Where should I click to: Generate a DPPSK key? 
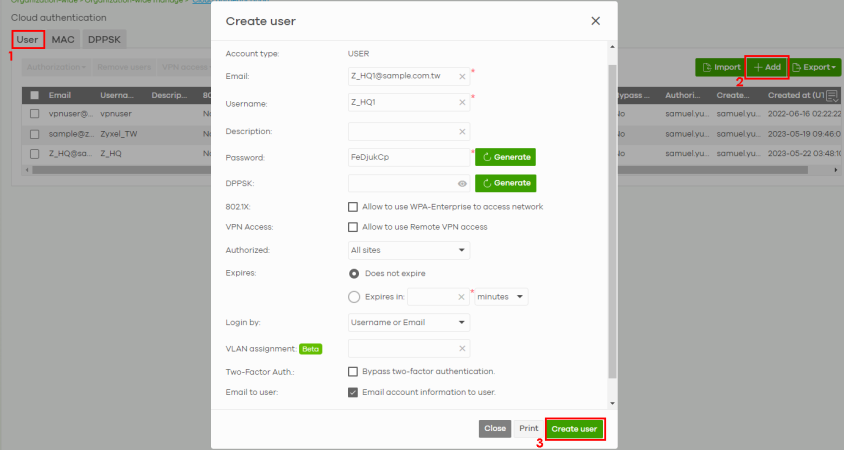[506, 184]
